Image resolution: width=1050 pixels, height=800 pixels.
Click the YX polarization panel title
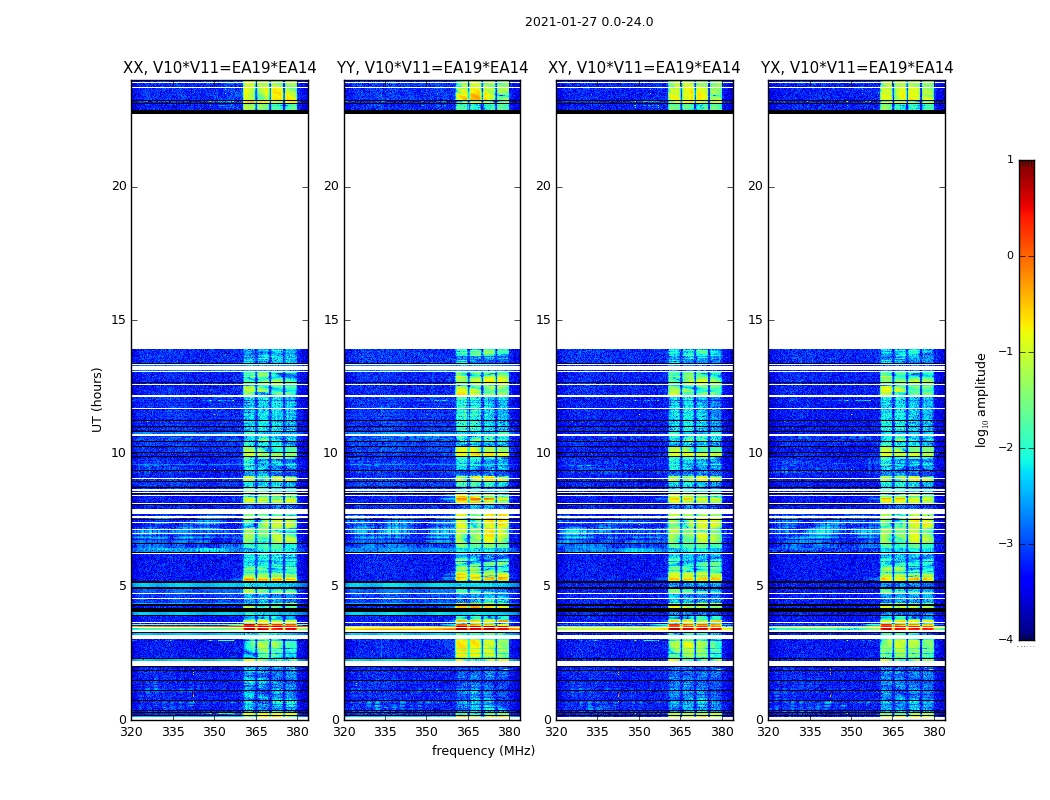tap(856, 68)
